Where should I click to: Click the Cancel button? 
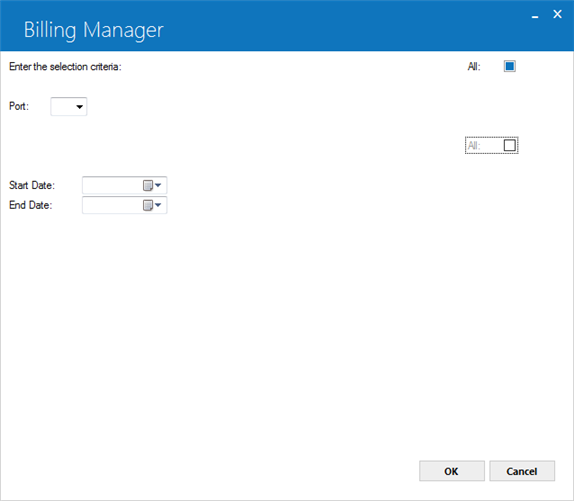522,471
